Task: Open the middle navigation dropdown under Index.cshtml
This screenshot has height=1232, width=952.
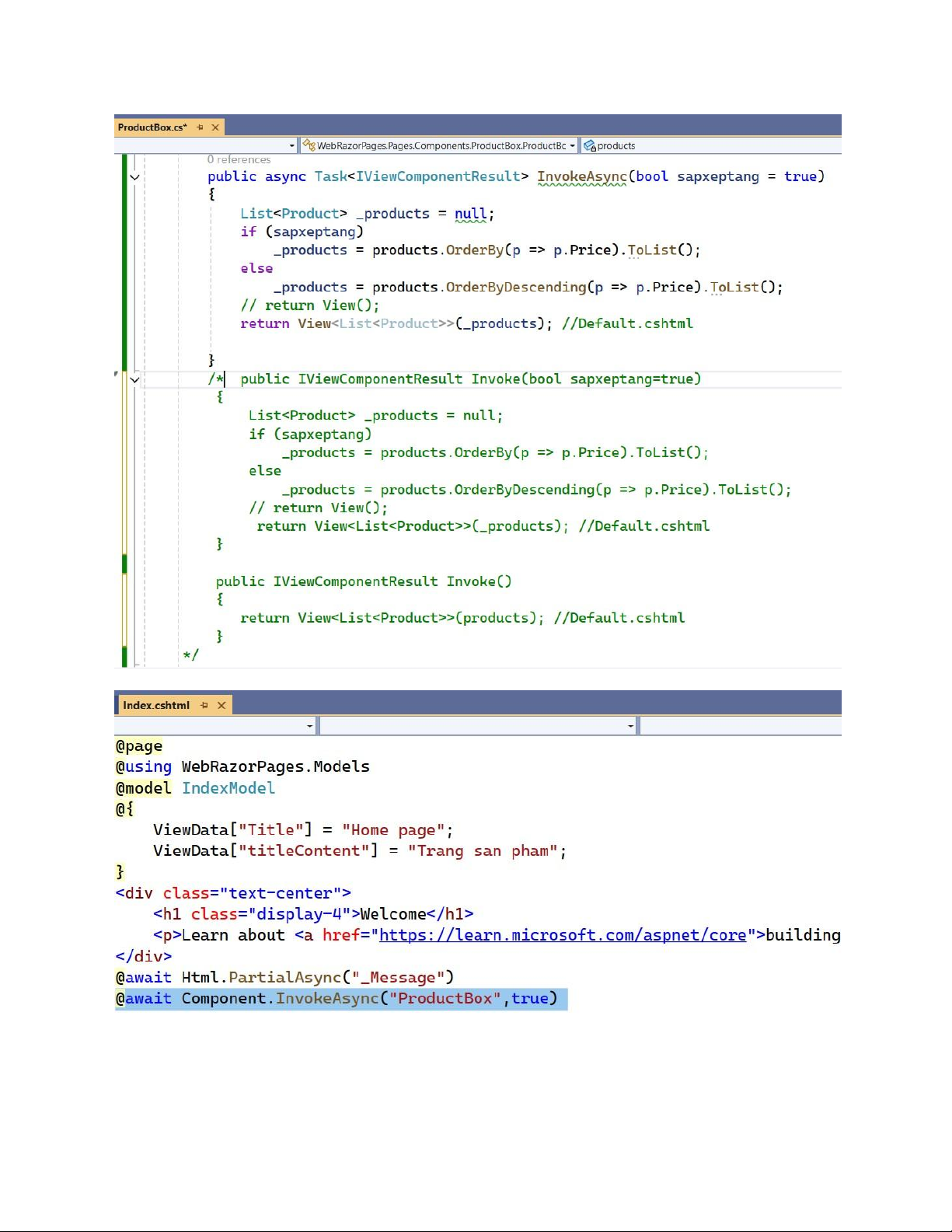Action: pyautogui.click(x=630, y=726)
